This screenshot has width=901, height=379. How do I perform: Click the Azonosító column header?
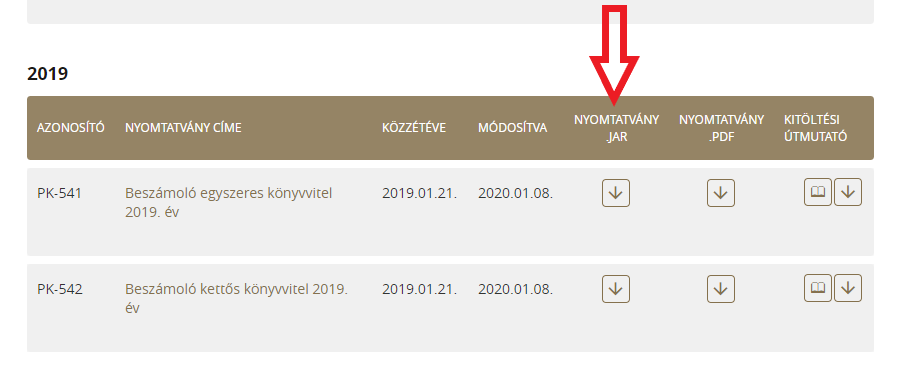tap(71, 128)
